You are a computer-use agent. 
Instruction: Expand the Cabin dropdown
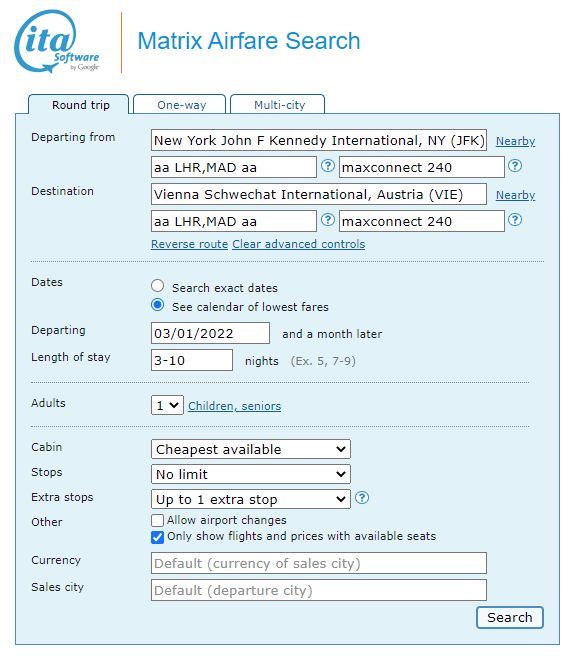251,449
